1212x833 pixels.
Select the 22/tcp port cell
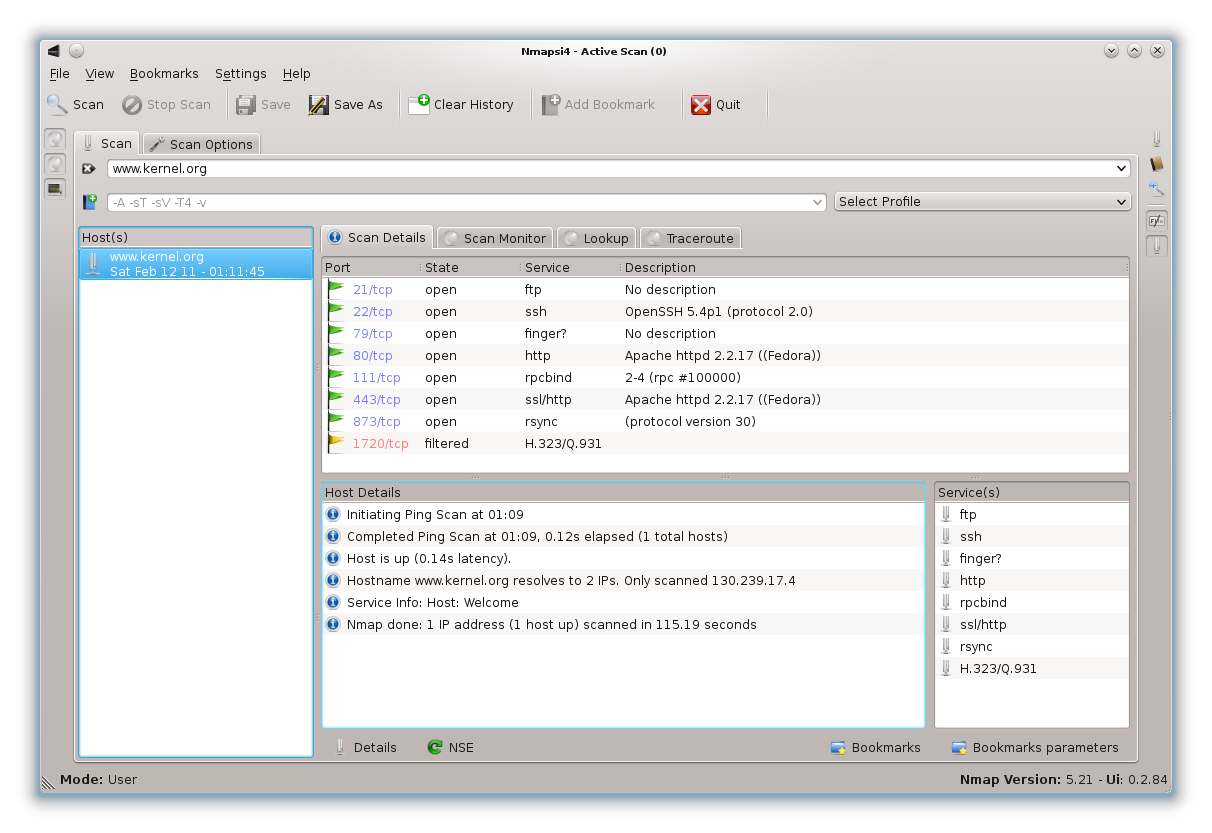pos(372,311)
